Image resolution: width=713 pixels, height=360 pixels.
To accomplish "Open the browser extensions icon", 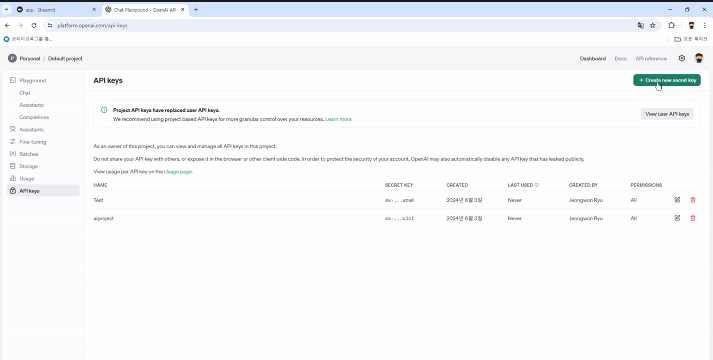I will pyautogui.click(x=671, y=25).
